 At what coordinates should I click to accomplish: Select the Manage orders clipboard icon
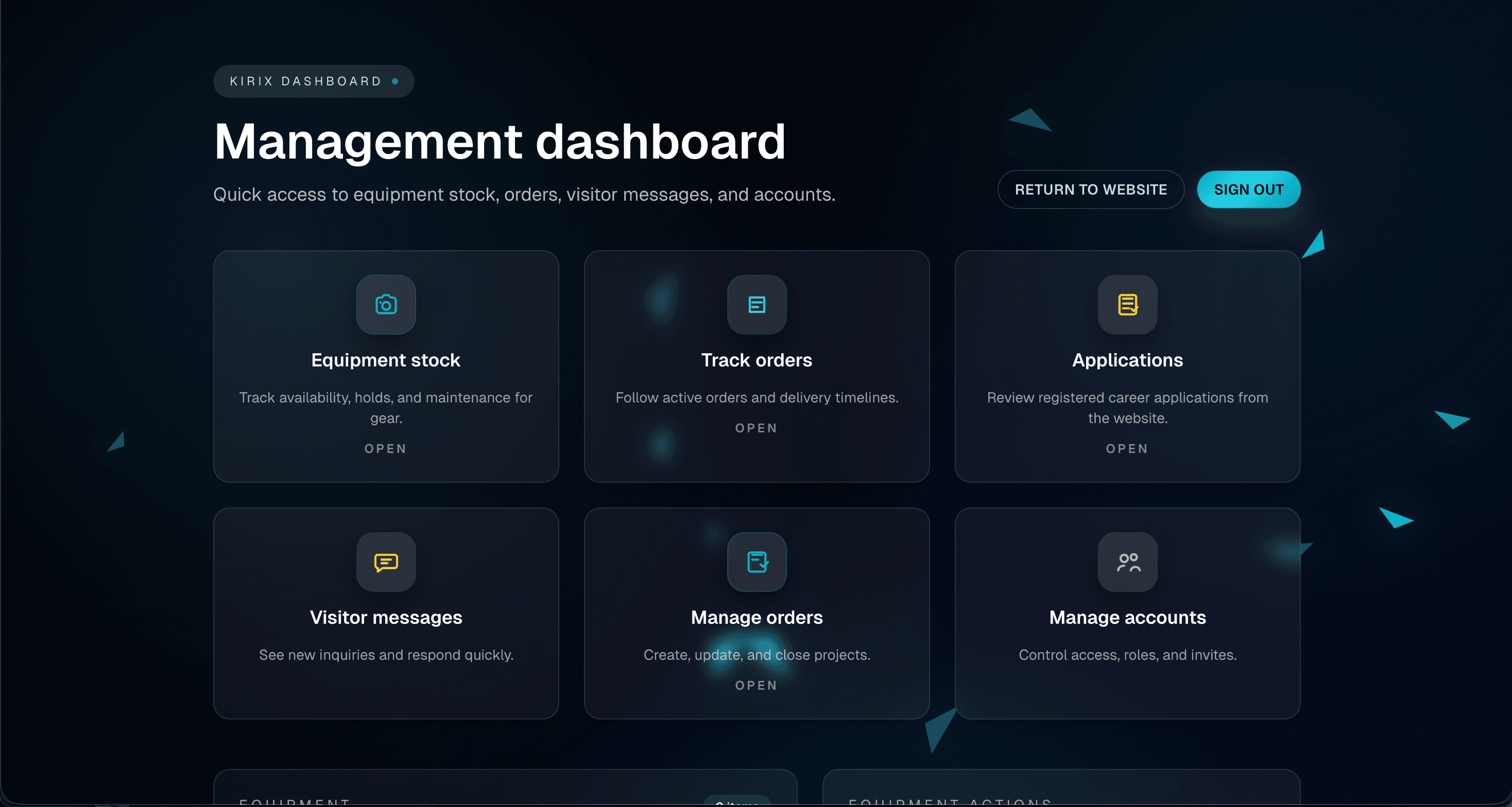click(757, 563)
